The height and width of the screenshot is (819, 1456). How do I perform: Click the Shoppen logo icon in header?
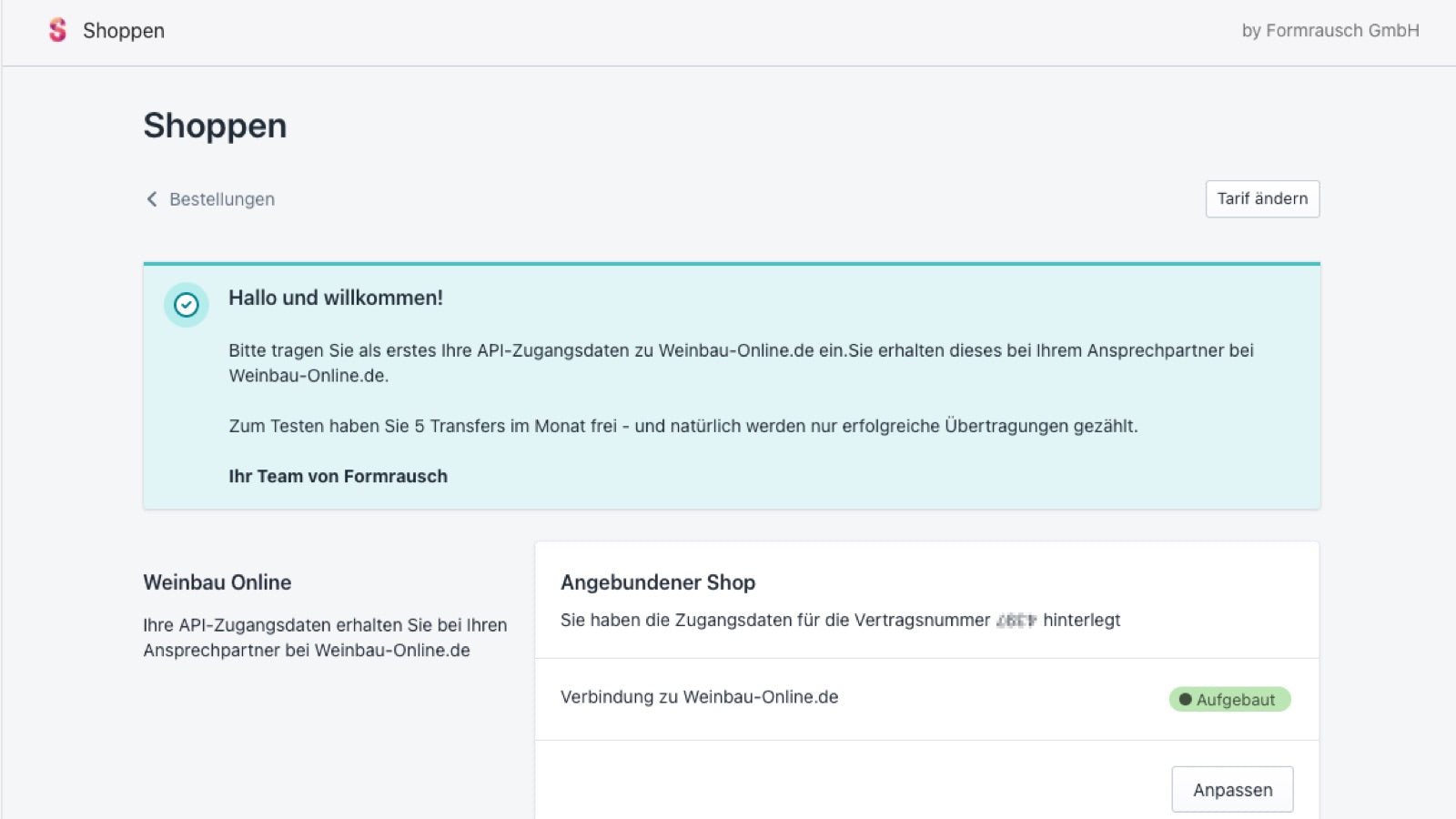click(x=57, y=30)
